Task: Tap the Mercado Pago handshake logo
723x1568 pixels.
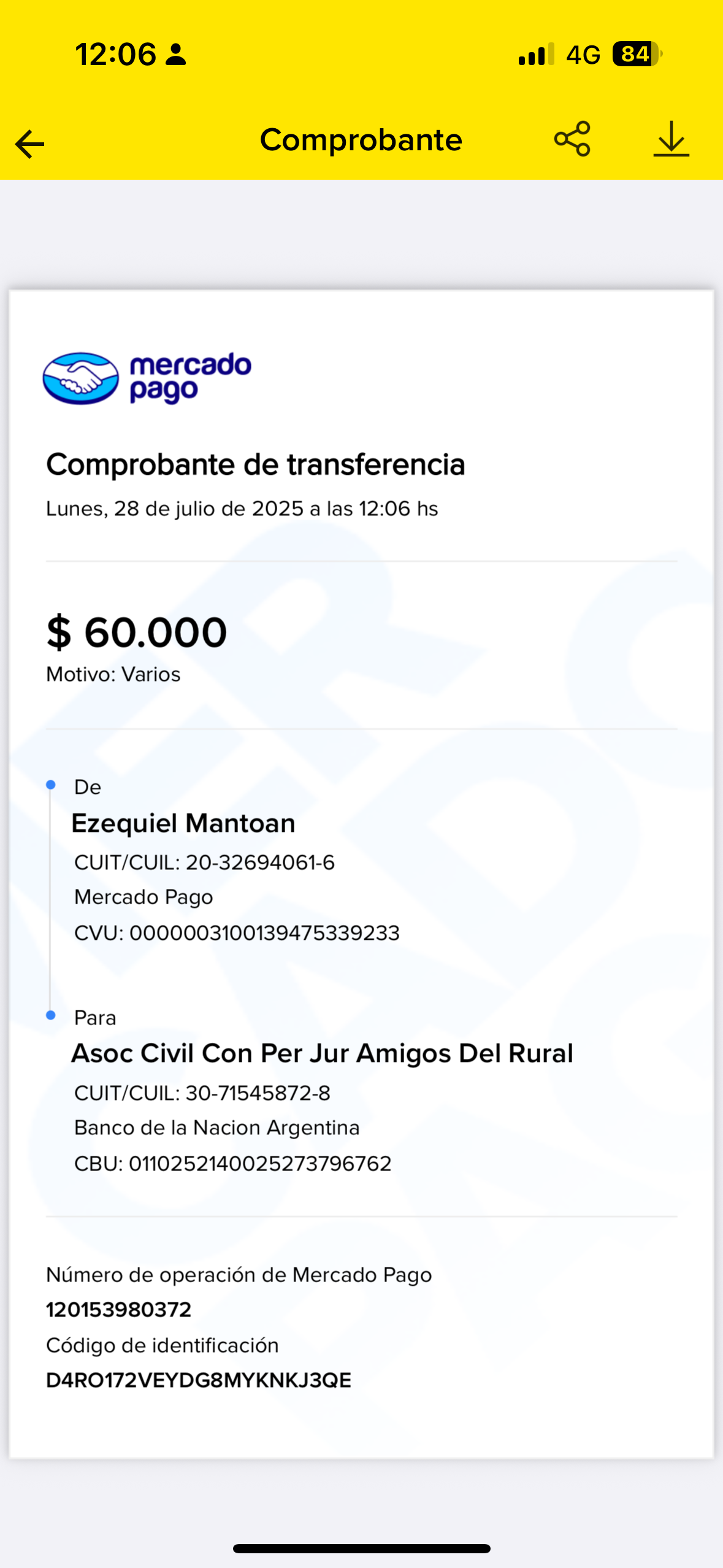Action: tap(80, 378)
